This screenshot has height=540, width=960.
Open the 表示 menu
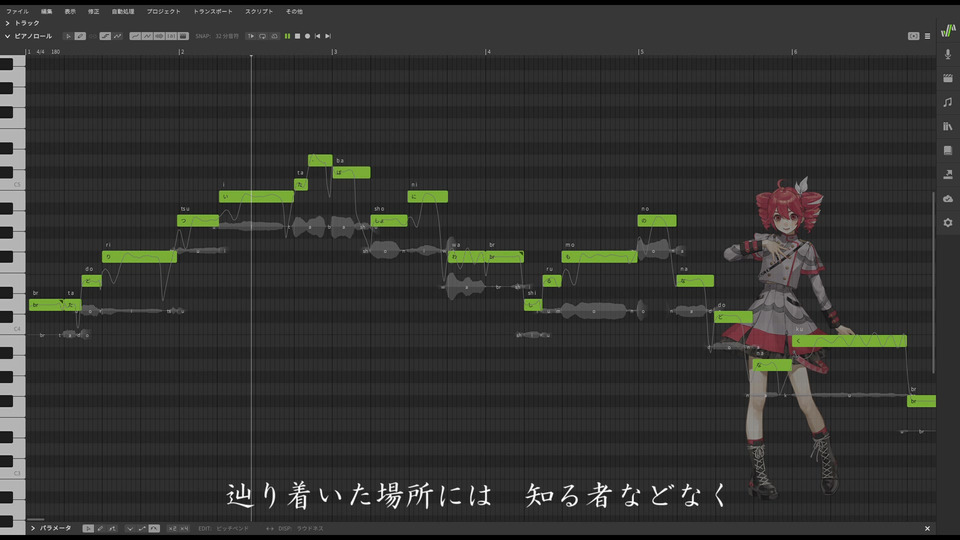point(70,11)
